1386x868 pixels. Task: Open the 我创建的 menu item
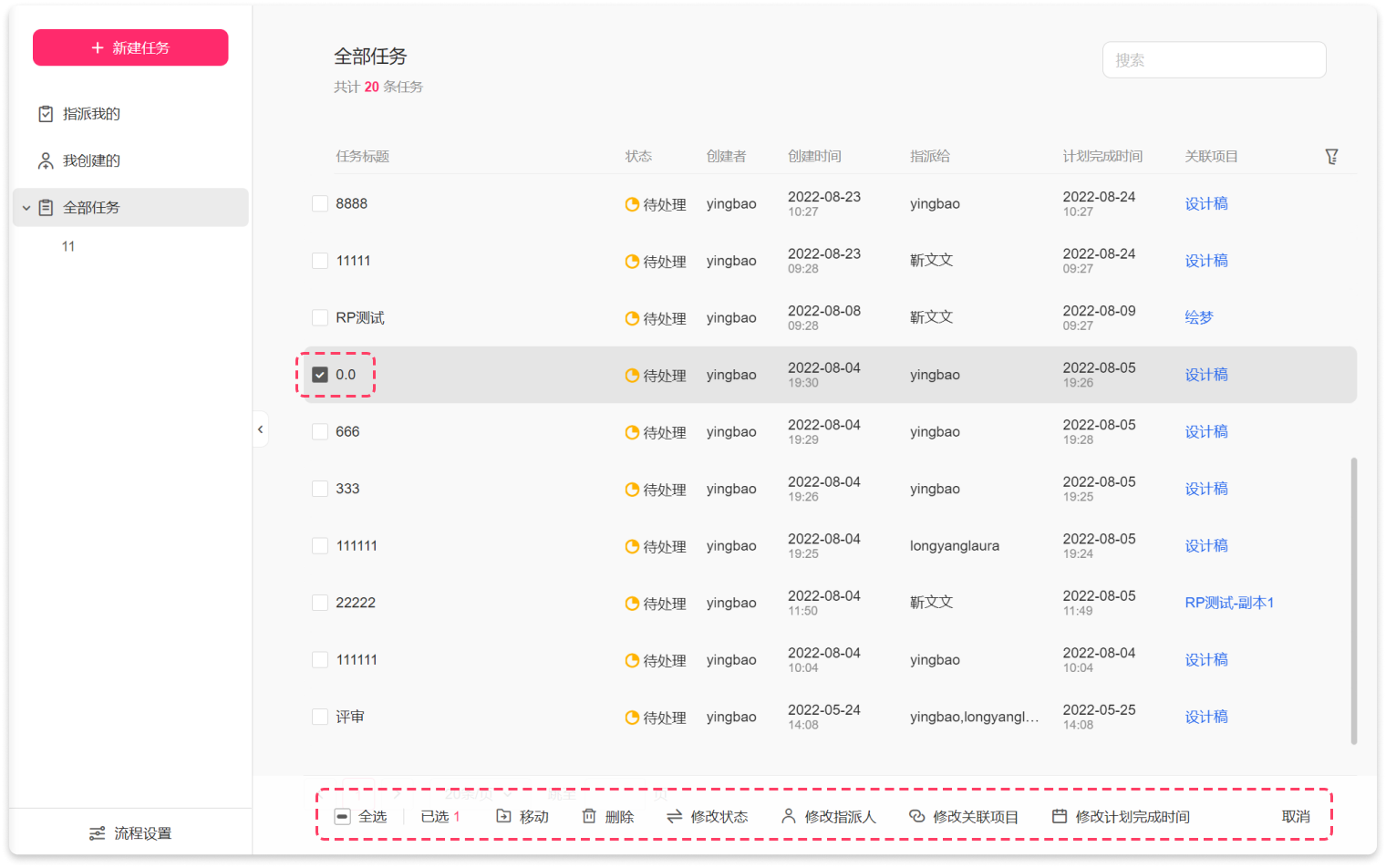click(91, 160)
